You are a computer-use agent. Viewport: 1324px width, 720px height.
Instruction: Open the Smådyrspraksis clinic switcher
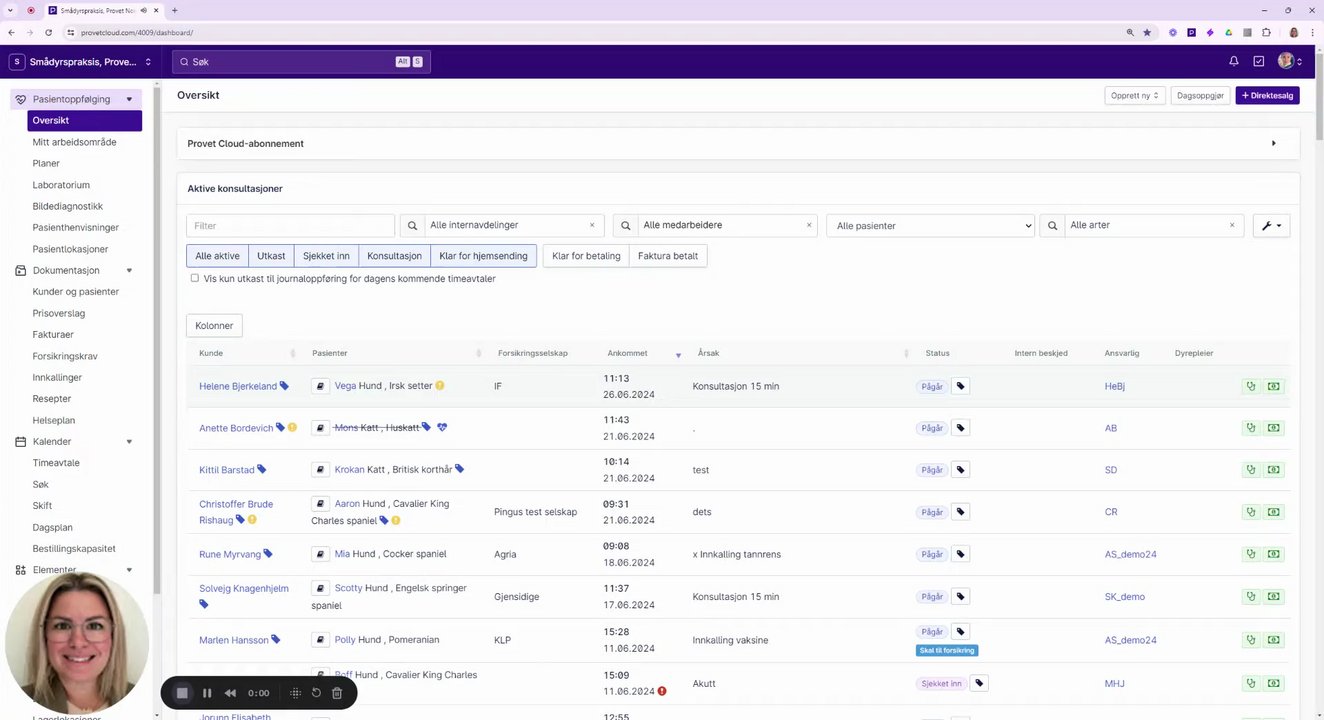80,62
